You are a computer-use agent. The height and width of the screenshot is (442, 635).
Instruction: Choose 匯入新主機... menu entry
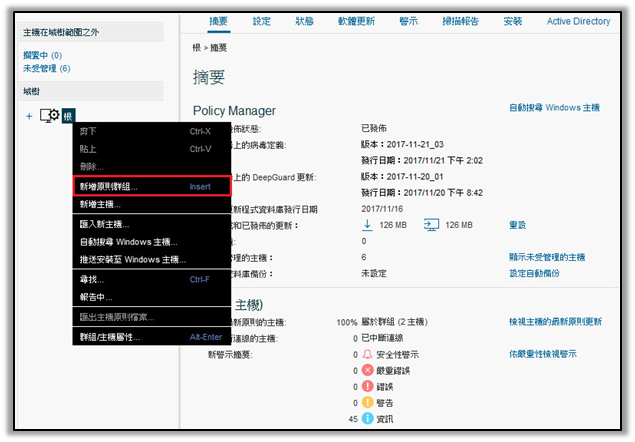tap(152, 224)
